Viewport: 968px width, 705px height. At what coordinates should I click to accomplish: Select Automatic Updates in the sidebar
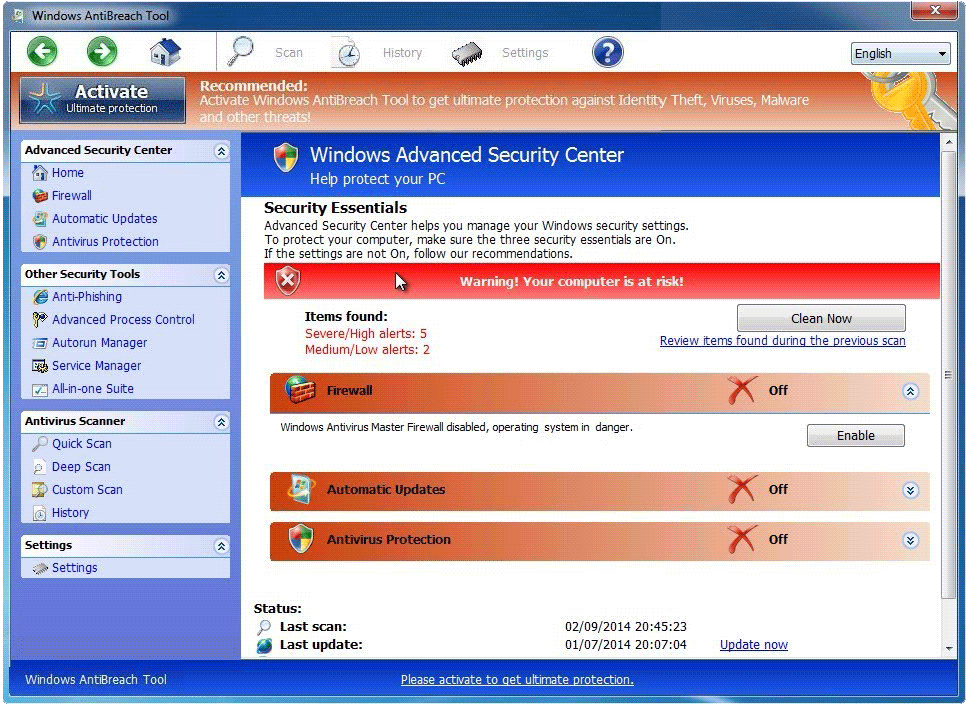click(104, 219)
